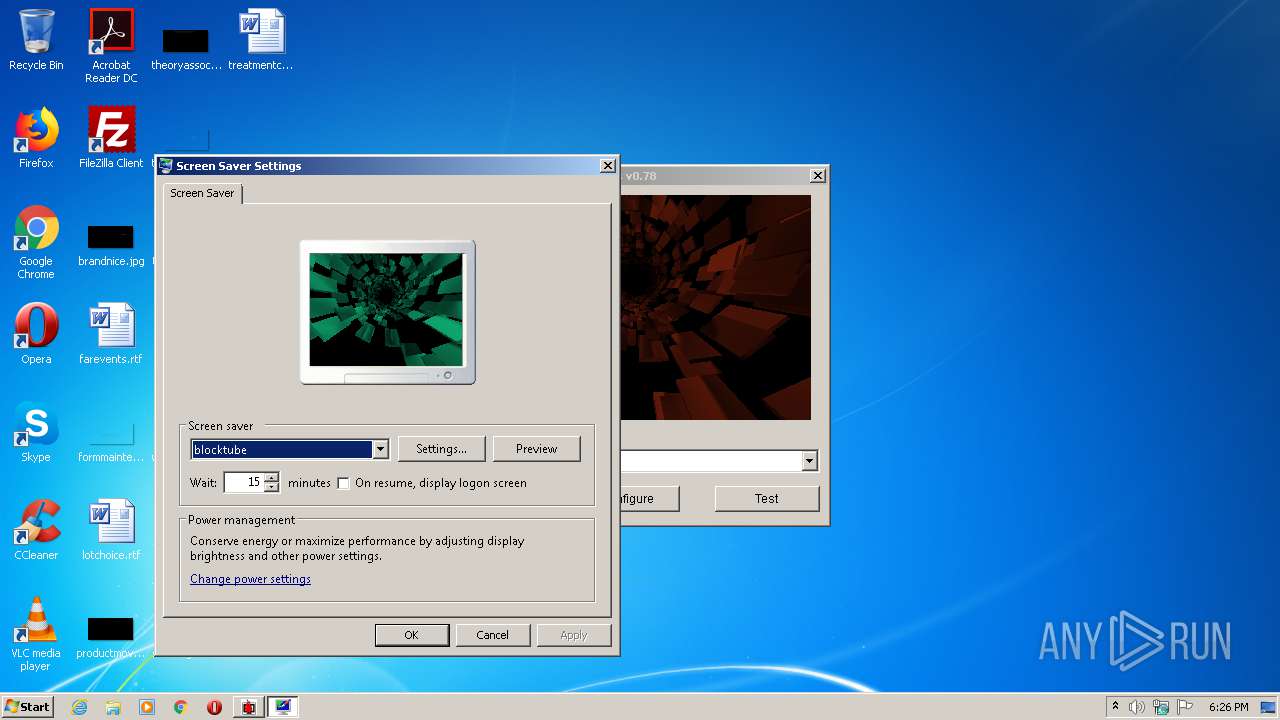Select brandnice.jpg on the desktop
This screenshot has width=1280, height=720.
[x=111, y=243]
